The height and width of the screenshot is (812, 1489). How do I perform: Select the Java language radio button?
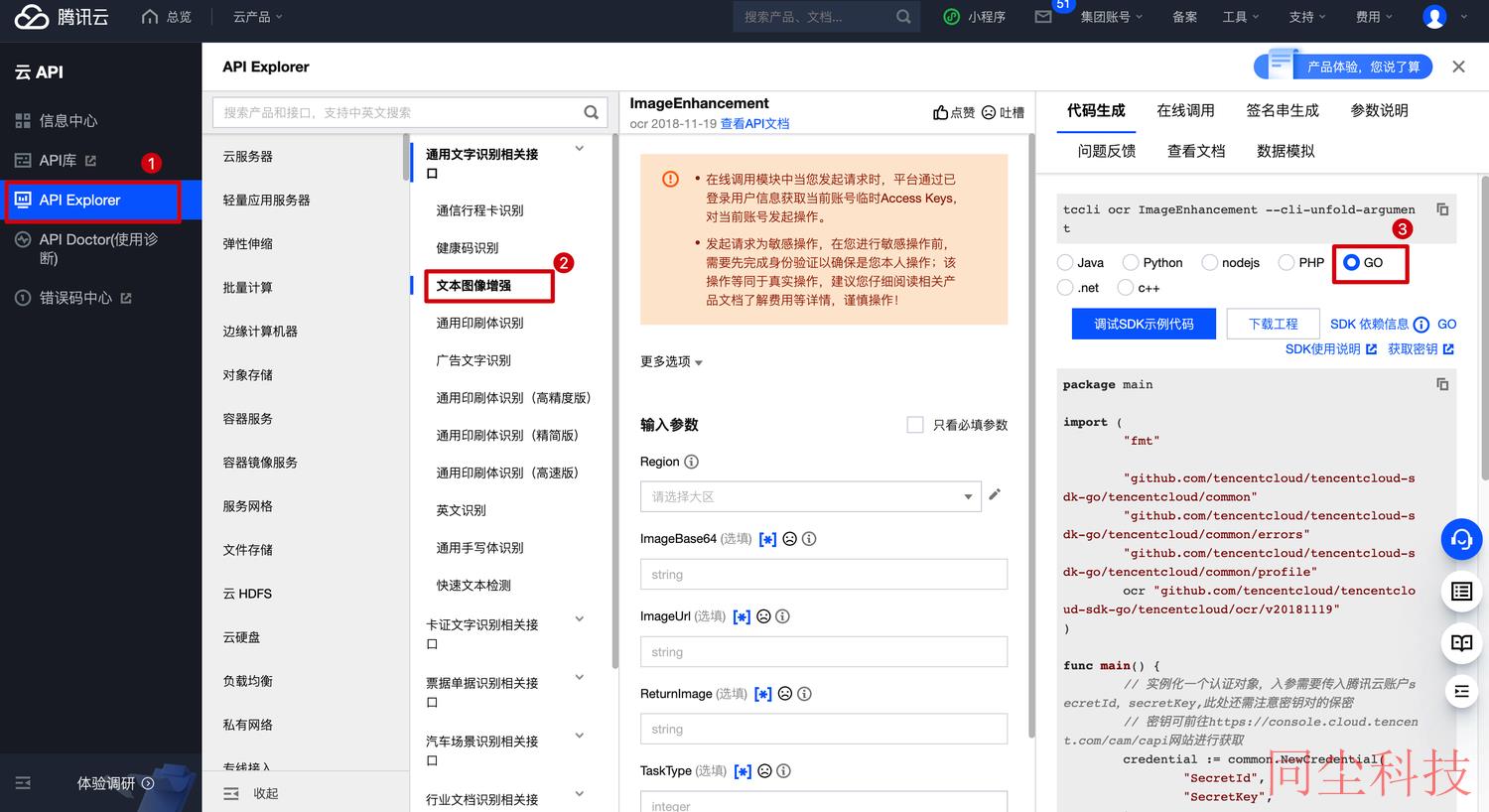(x=1065, y=262)
